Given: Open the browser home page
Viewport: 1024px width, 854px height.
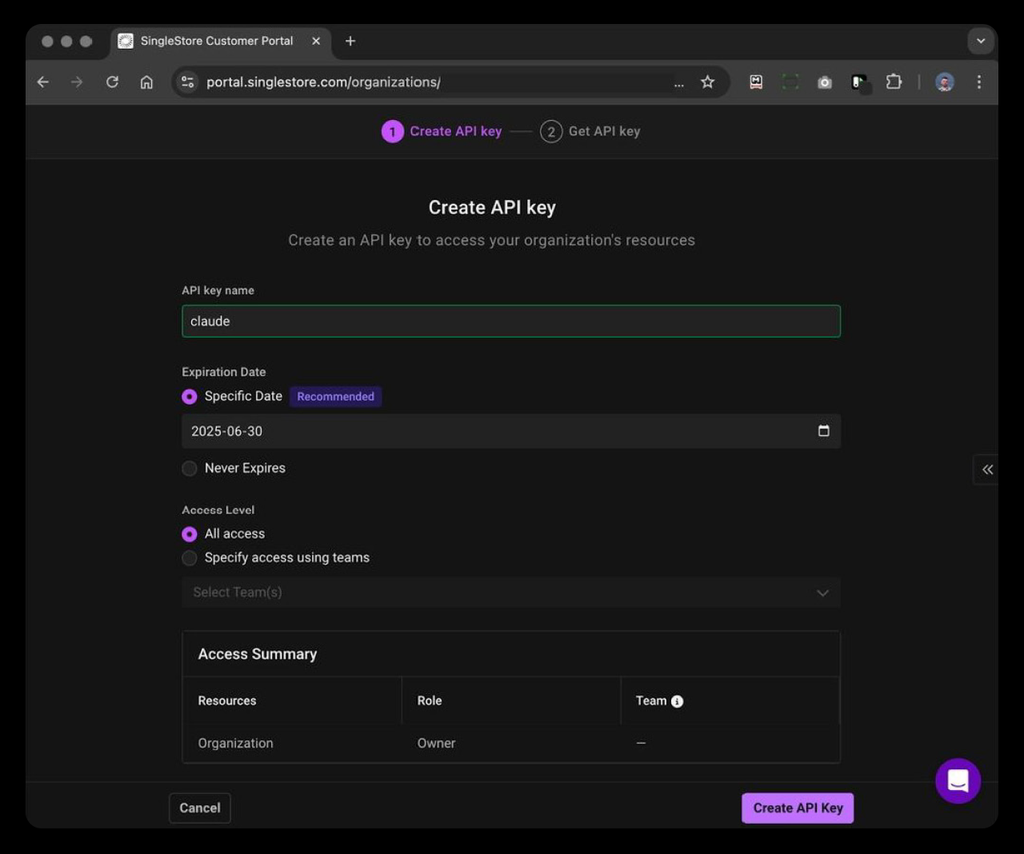Looking at the screenshot, I should tap(147, 82).
